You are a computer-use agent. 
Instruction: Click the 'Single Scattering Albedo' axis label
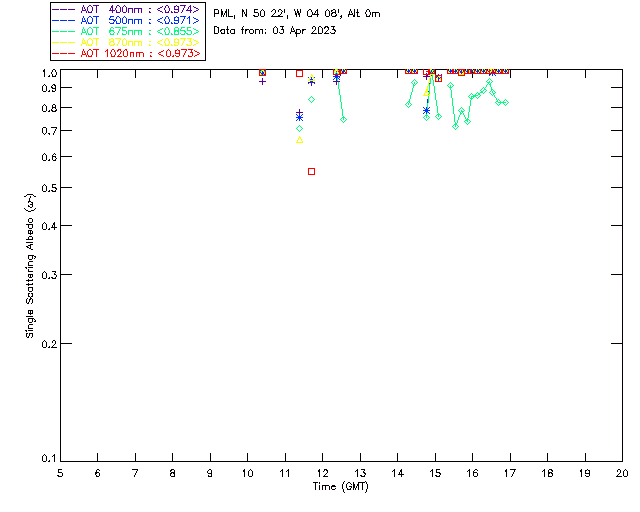click(31, 265)
